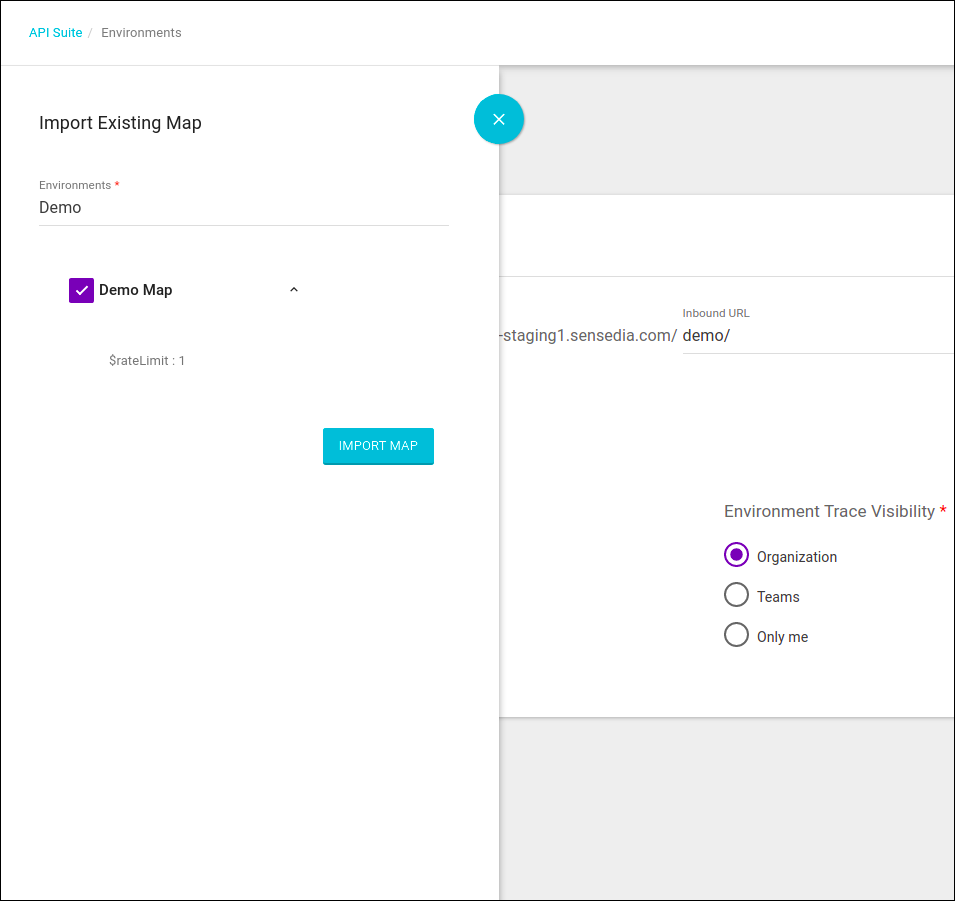Image resolution: width=955 pixels, height=901 pixels.
Task: Click the Organization option label text
Action: pos(796,557)
